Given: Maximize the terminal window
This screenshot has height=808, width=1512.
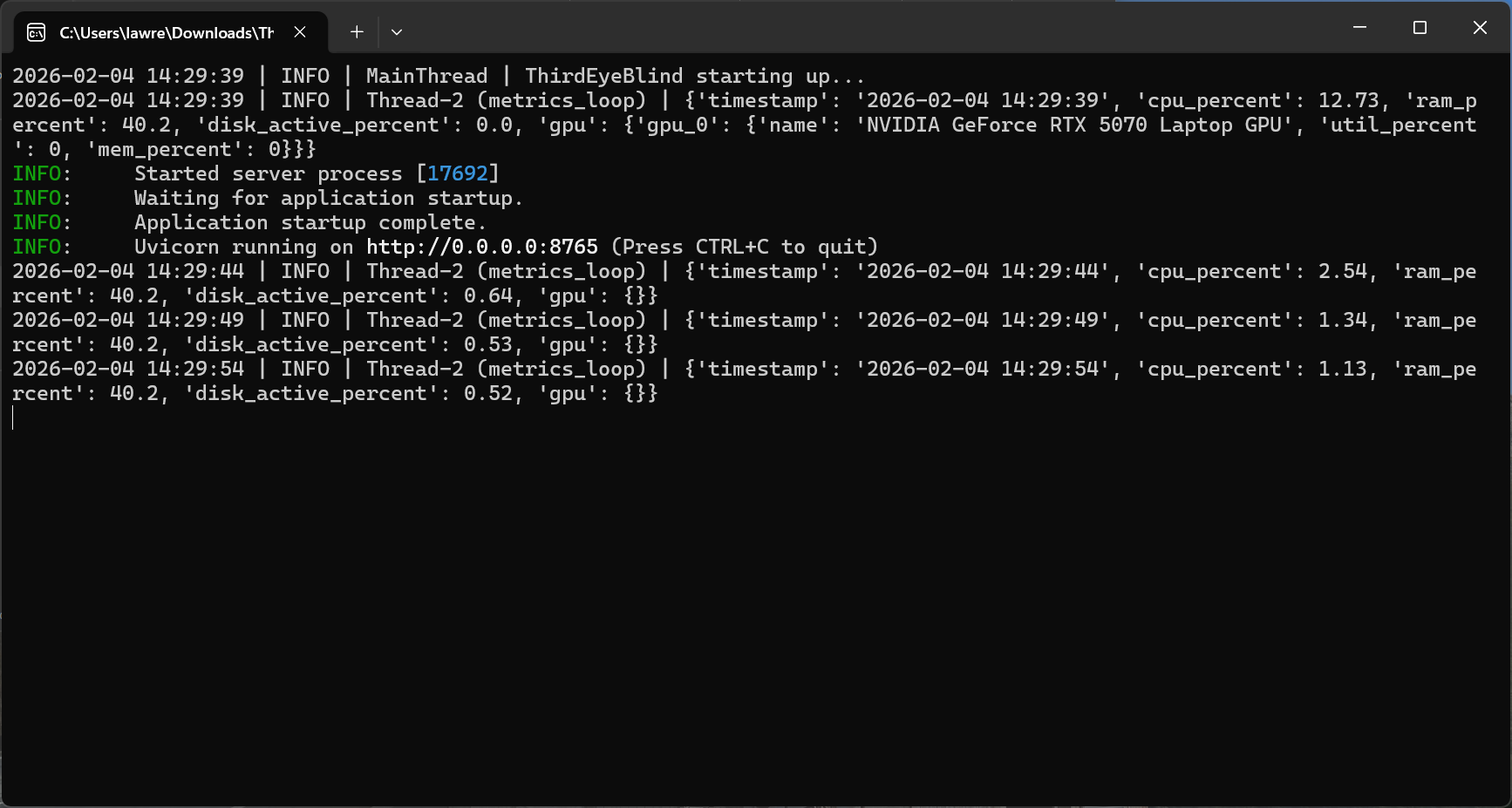Looking at the screenshot, I should (x=1420, y=28).
